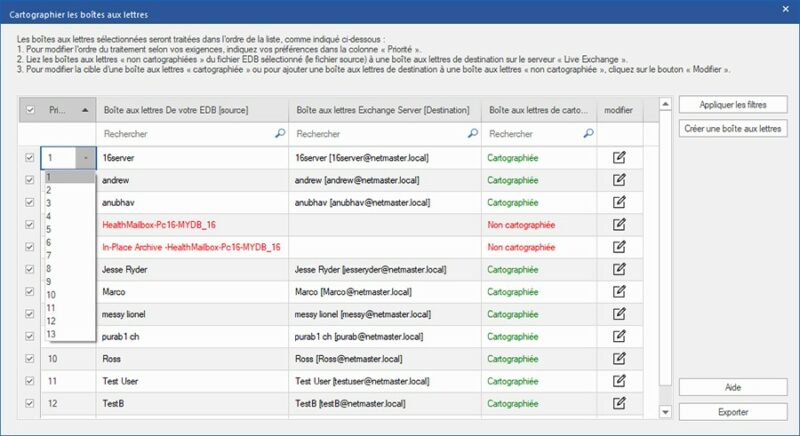Open the Aide help button

[x=733, y=387]
